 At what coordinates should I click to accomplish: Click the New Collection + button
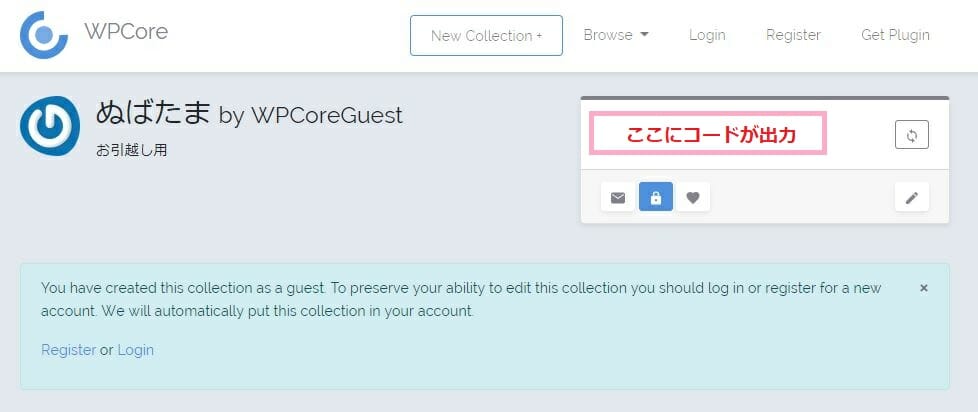pos(487,36)
